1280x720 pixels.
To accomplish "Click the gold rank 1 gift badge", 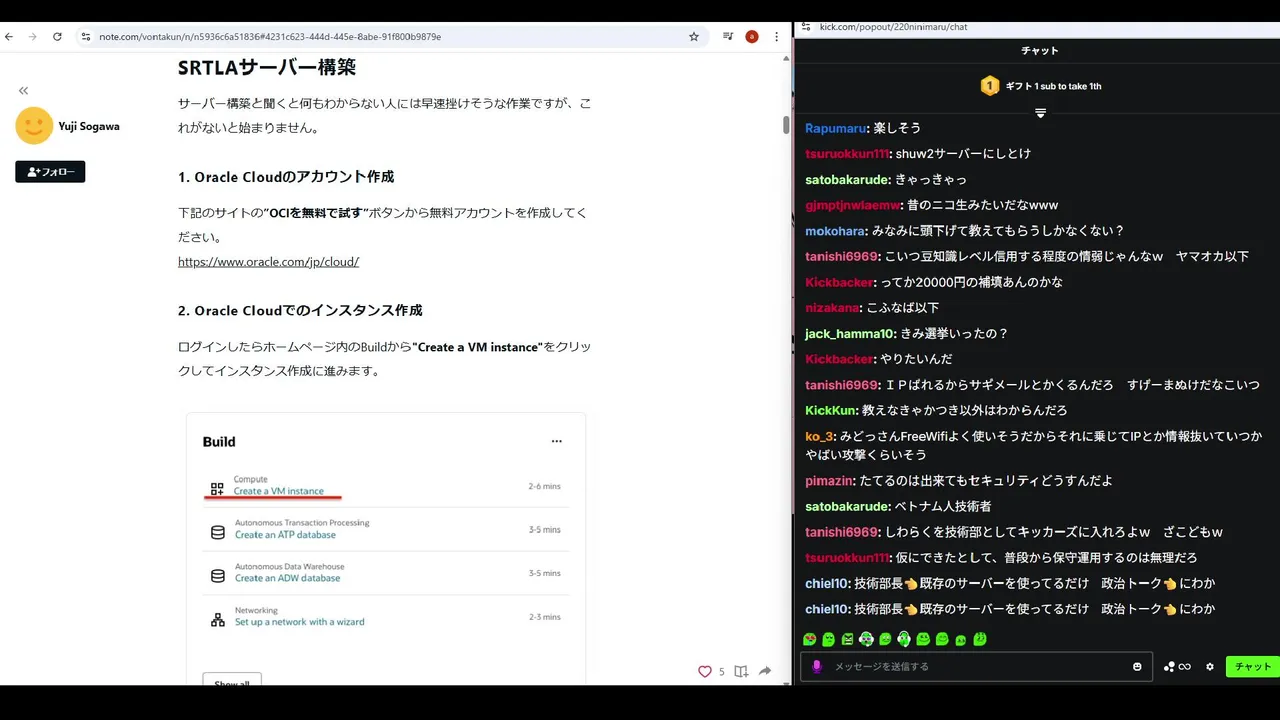I will coord(989,86).
